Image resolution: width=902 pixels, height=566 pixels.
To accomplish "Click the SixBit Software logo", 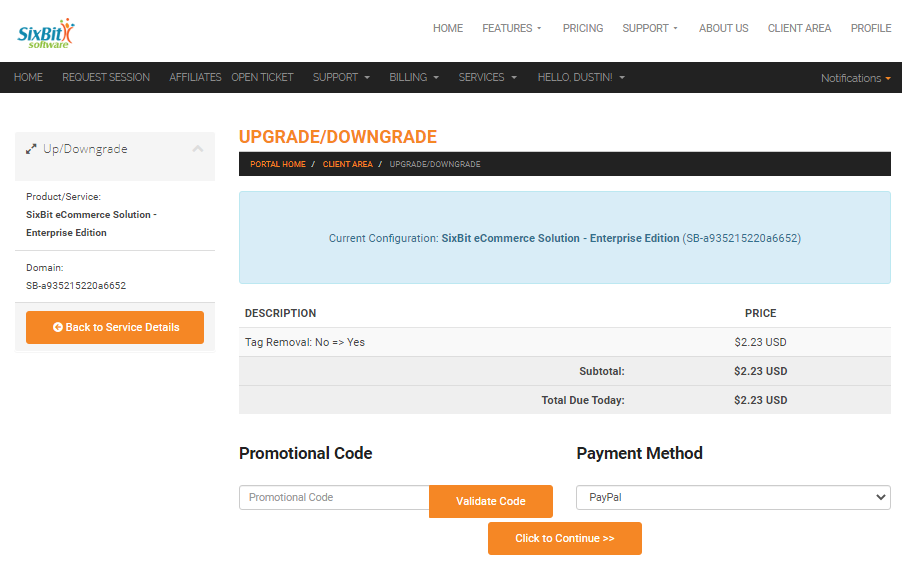I will click(x=46, y=33).
